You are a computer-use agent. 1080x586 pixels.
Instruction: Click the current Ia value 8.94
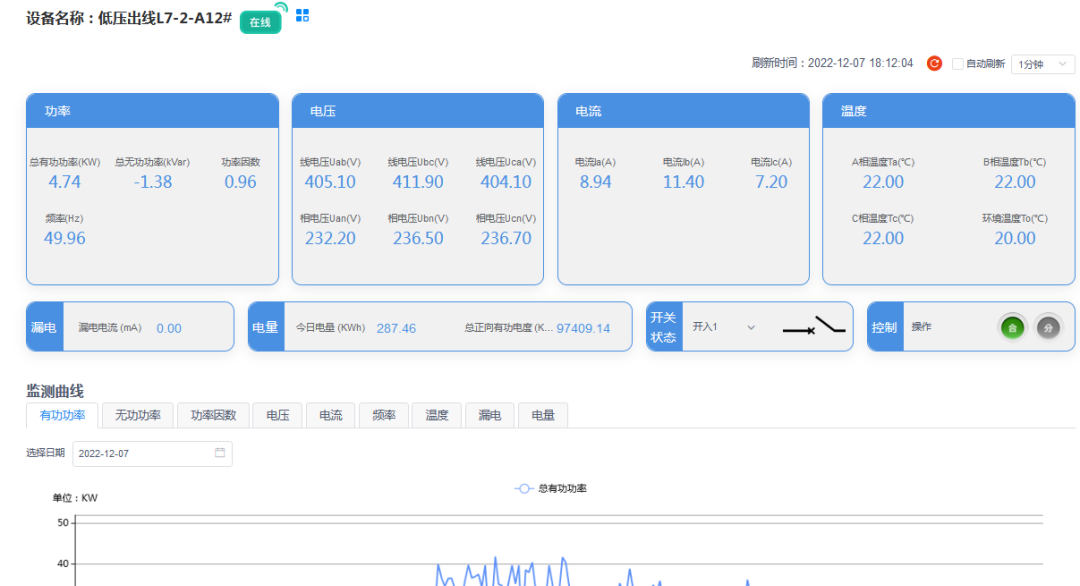point(595,182)
